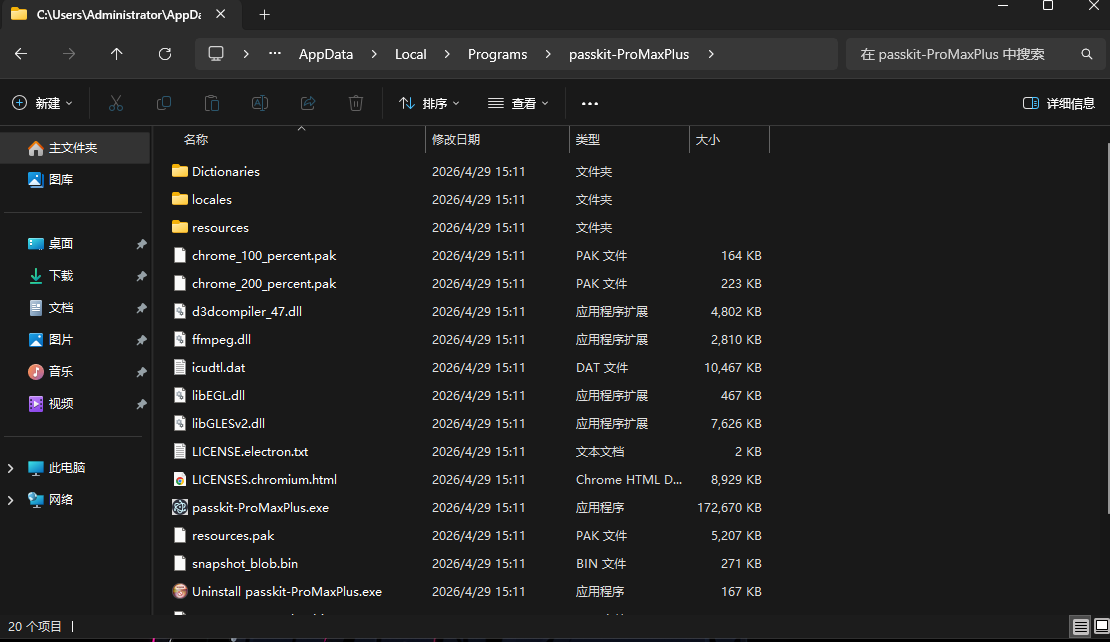The image size is (1110, 642).
Task: Expand the 此电脑 tree node
Action: coord(11,468)
